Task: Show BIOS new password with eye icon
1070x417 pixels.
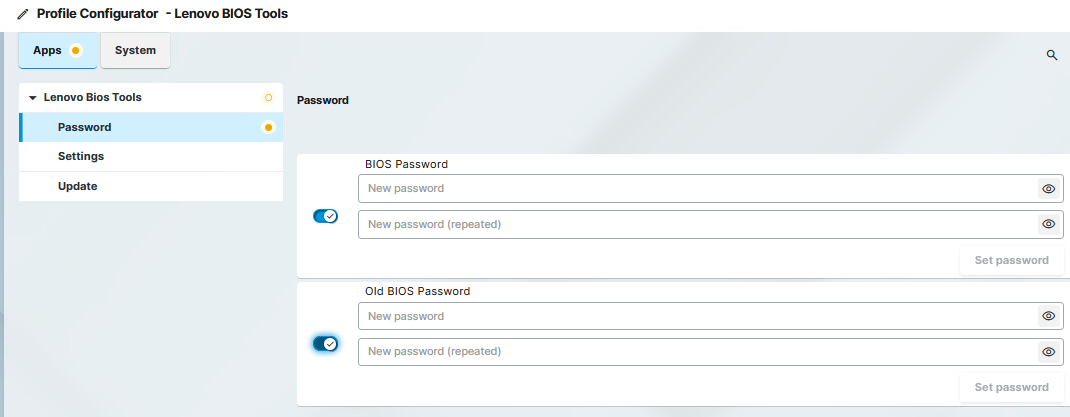Action: point(1048,188)
